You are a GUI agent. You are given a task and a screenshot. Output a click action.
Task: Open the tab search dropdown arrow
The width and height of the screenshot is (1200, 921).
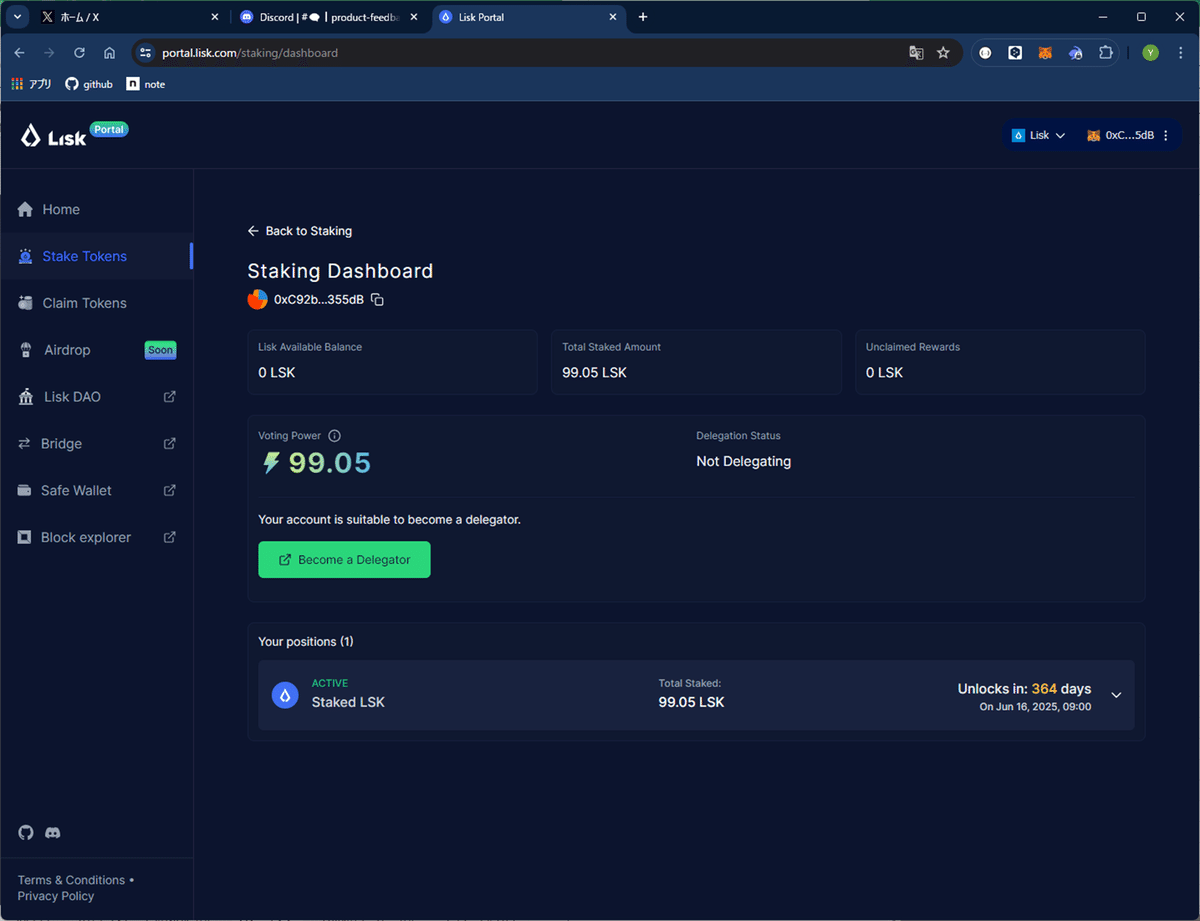(x=17, y=17)
